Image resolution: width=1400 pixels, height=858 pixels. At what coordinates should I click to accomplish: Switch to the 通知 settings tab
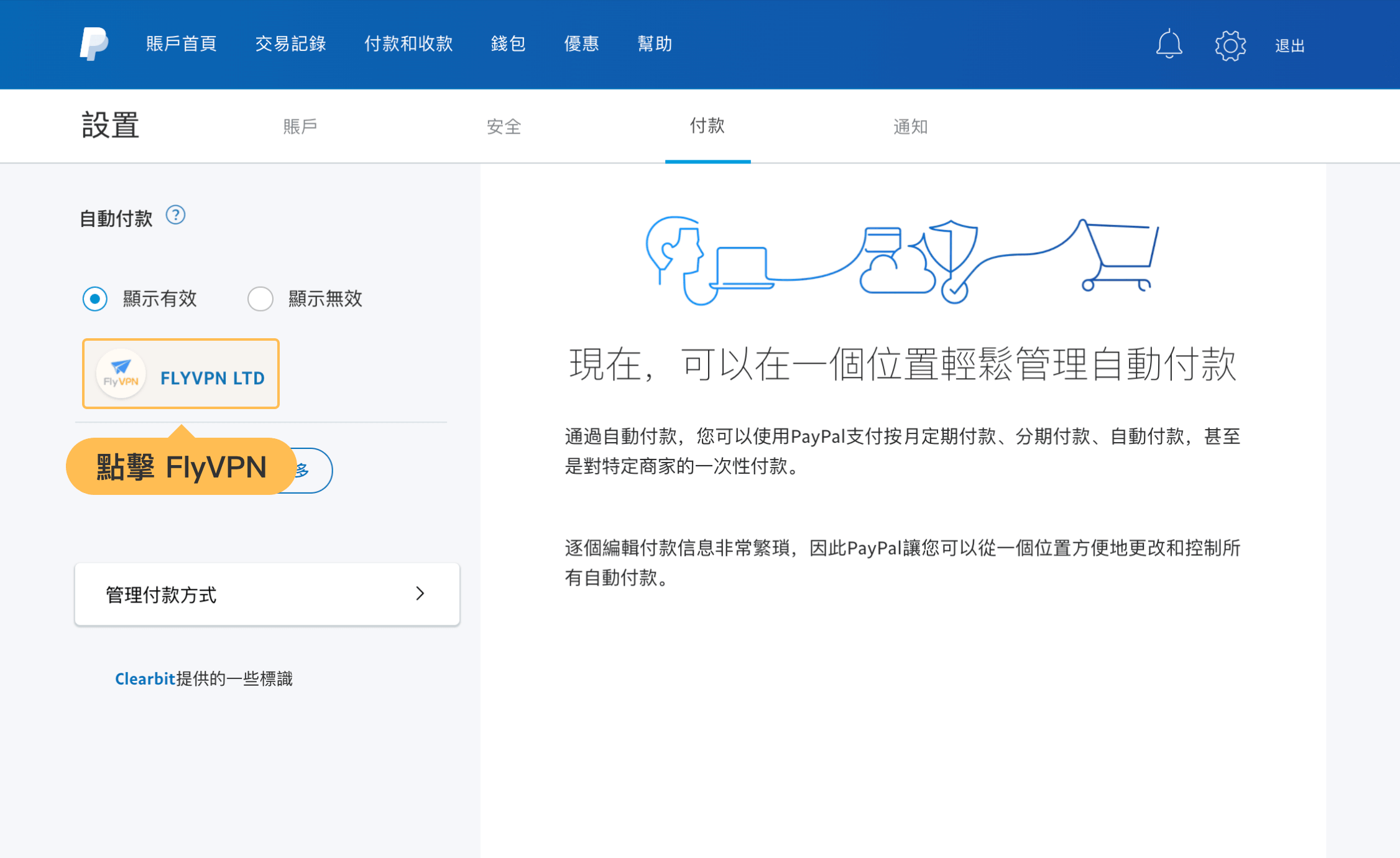(910, 127)
